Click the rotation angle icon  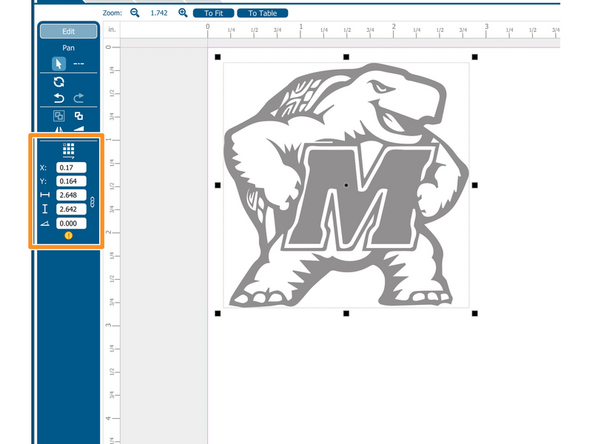click(x=45, y=224)
